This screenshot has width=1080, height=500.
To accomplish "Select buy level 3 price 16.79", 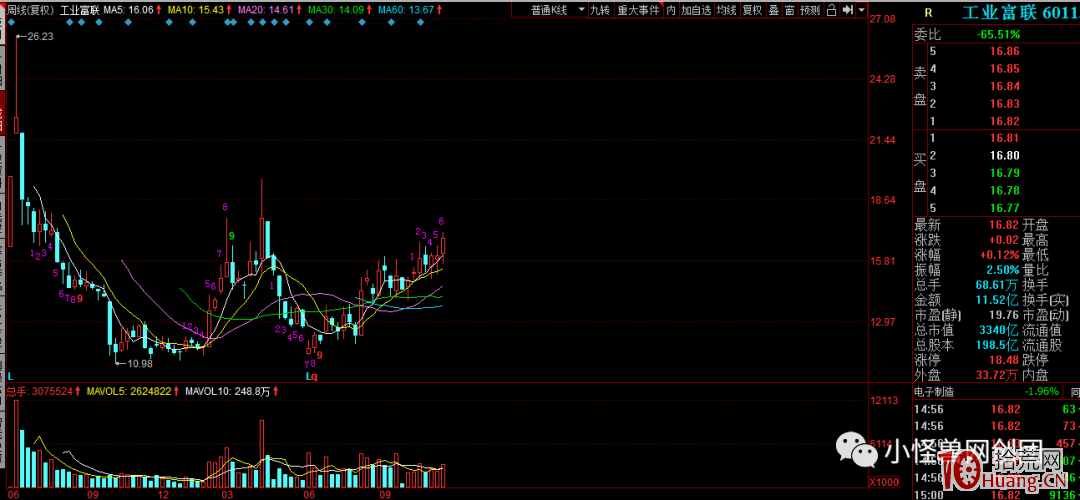I will coord(1004,173).
